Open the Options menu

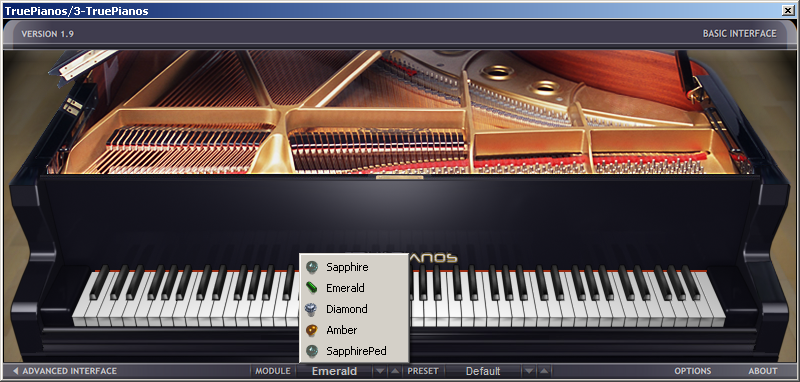(x=692, y=371)
